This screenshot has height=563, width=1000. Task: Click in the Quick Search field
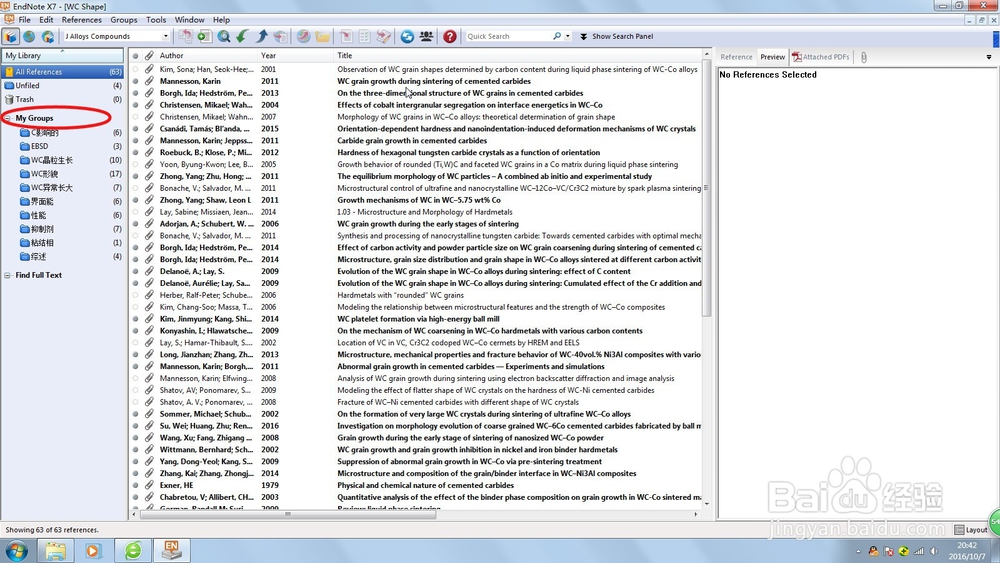click(508, 36)
